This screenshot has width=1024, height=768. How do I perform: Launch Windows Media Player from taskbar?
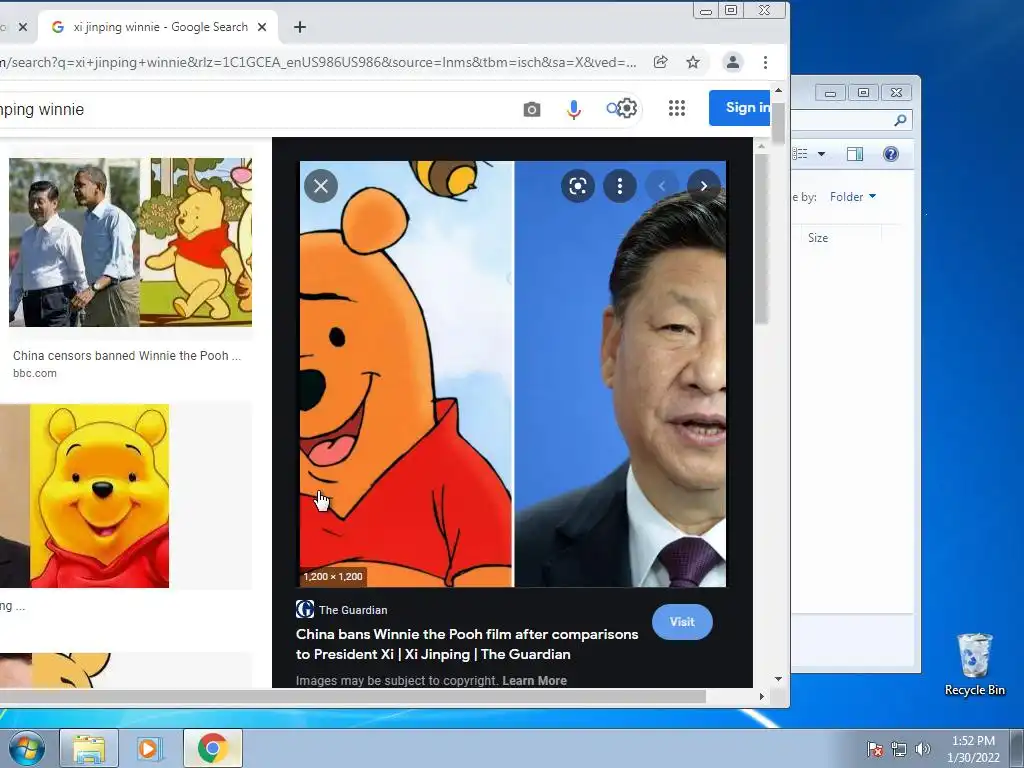(x=149, y=748)
